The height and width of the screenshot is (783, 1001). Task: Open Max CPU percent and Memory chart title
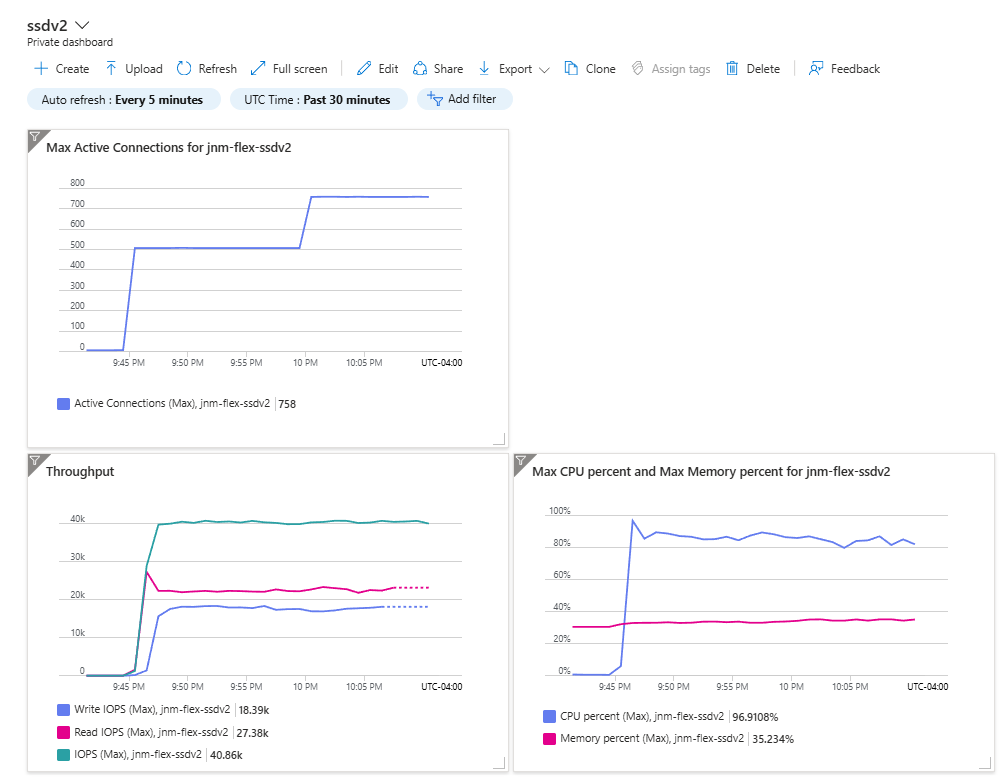pyautogui.click(x=711, y=472)
